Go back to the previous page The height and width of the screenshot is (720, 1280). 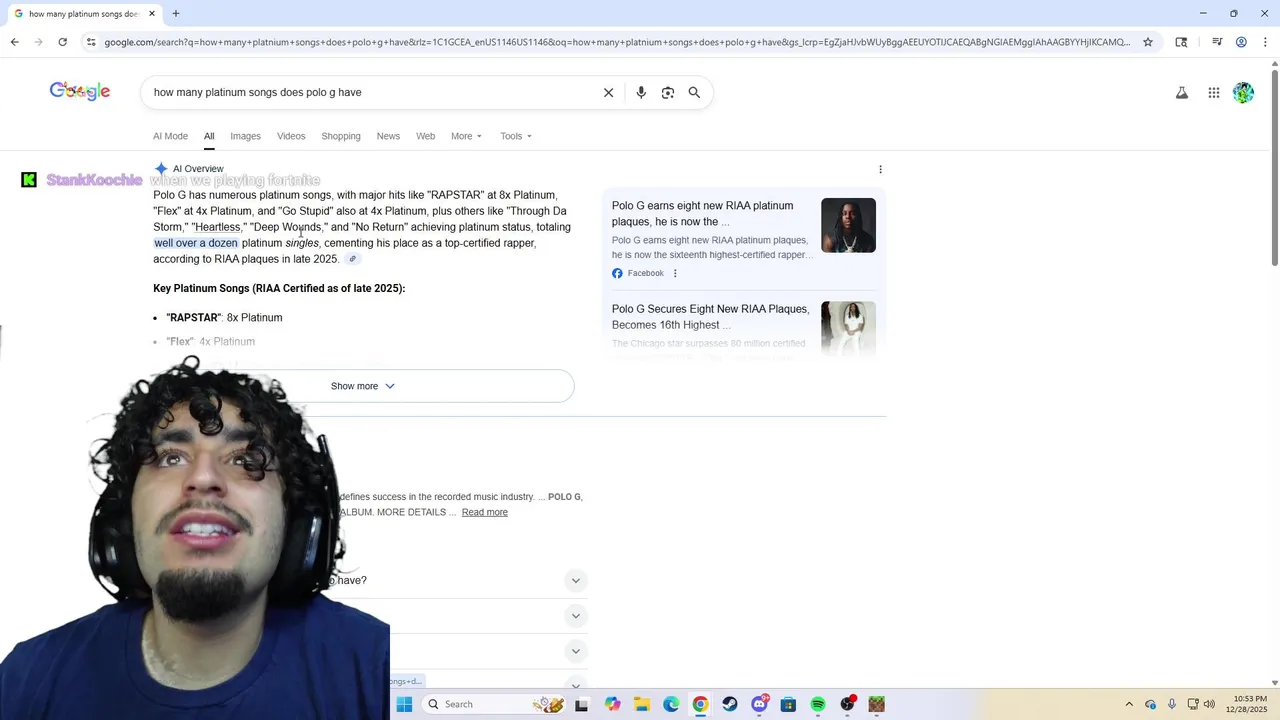(14, 42)
